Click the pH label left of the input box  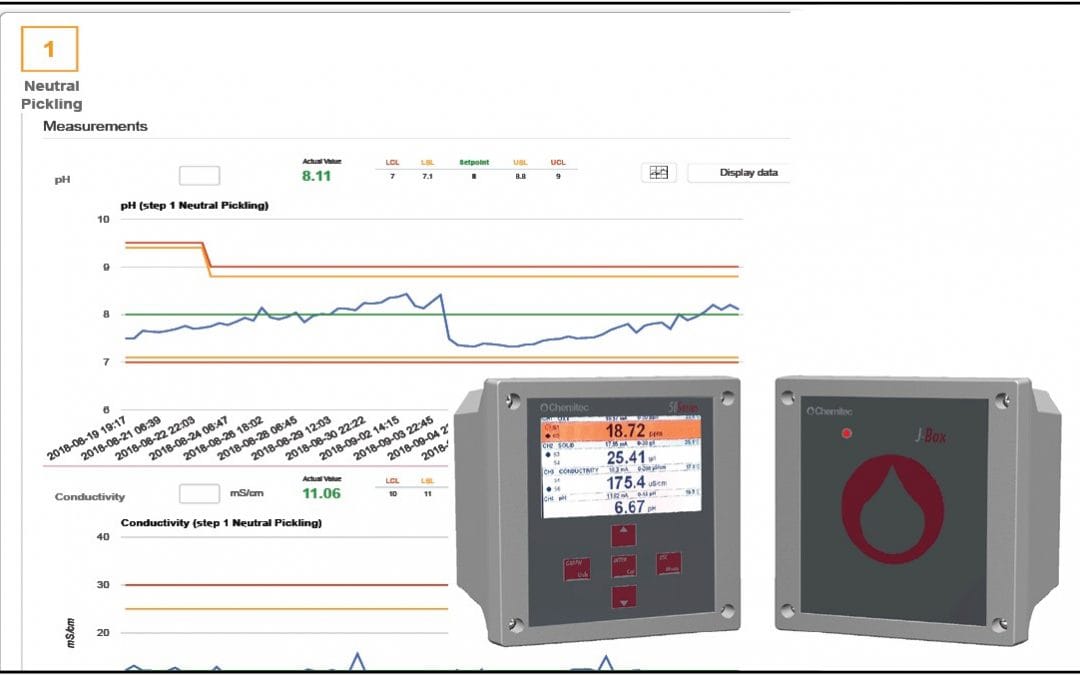click(x=62, y=180)
